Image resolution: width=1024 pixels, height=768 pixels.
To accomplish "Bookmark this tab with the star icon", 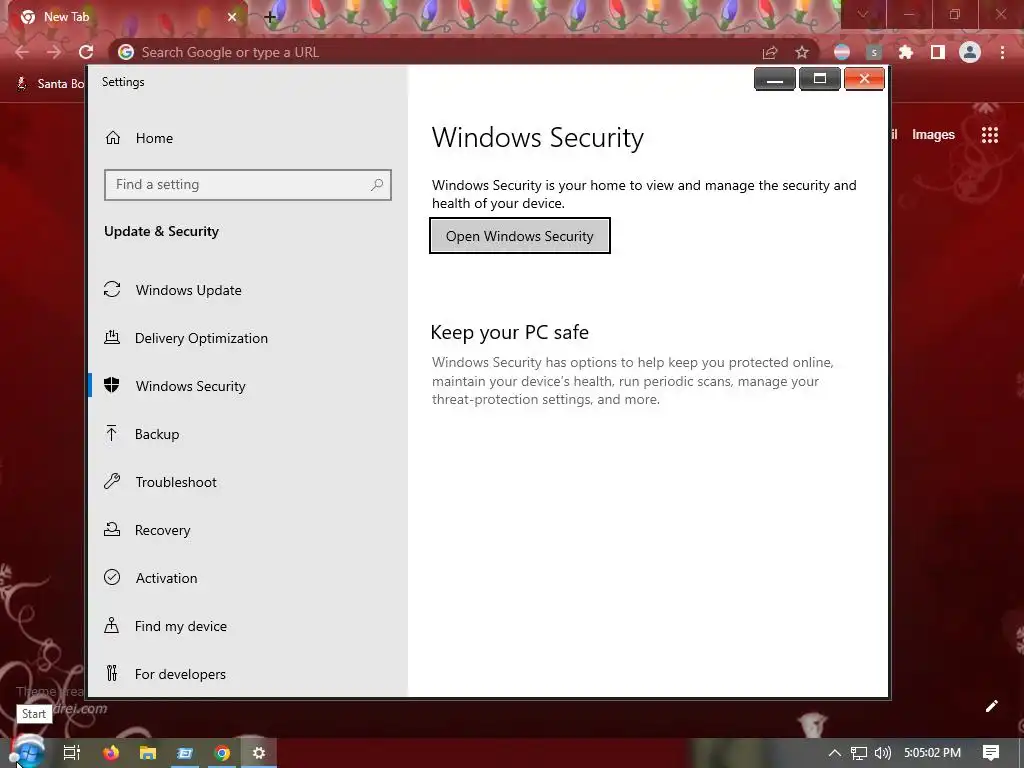I will (x=802, y=52).
